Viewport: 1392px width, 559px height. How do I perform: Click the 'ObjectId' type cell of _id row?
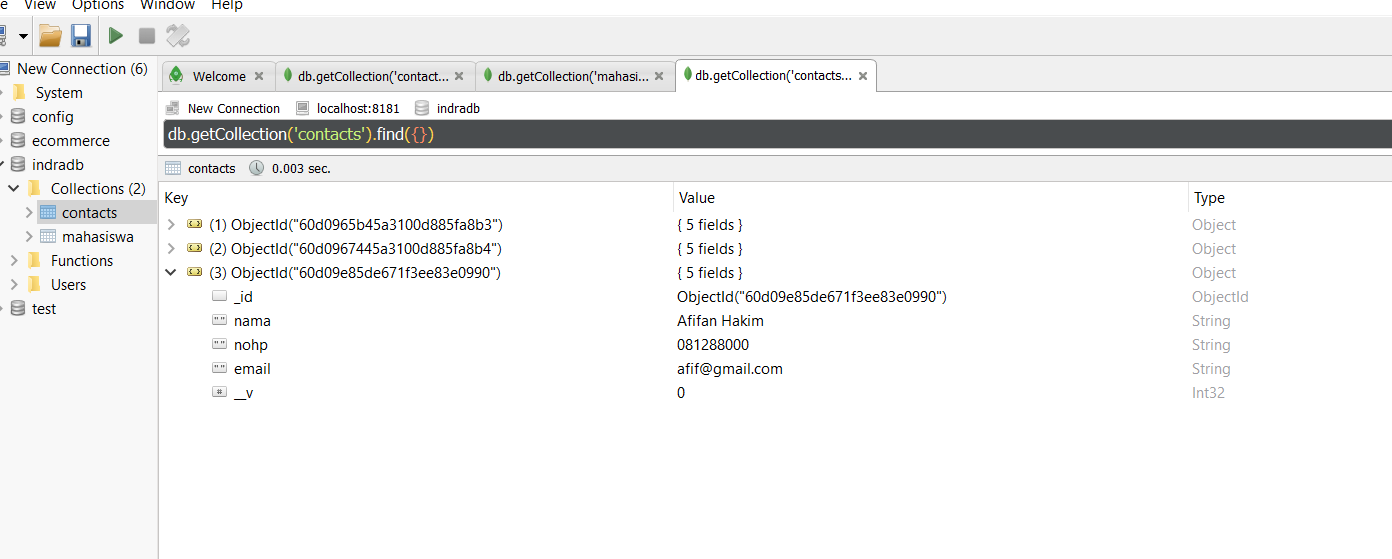pos(1220,297)
